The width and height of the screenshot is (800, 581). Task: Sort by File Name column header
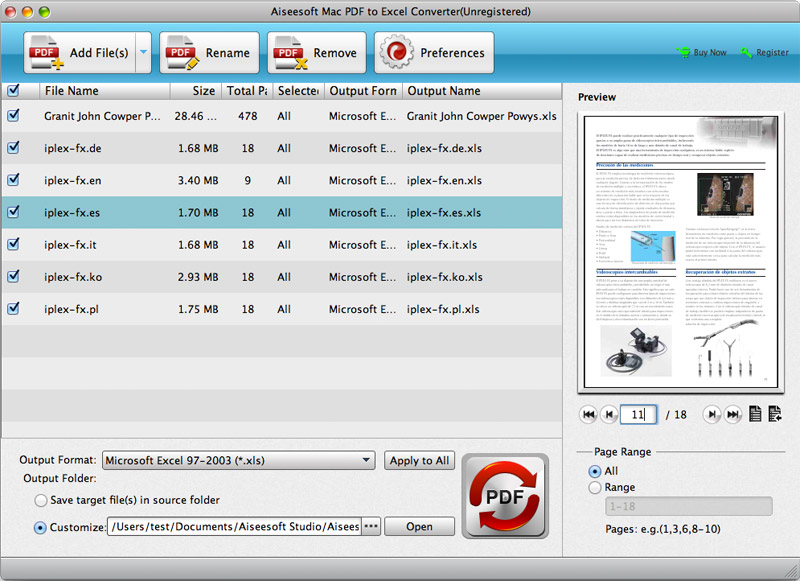click(x=105, y=91)
